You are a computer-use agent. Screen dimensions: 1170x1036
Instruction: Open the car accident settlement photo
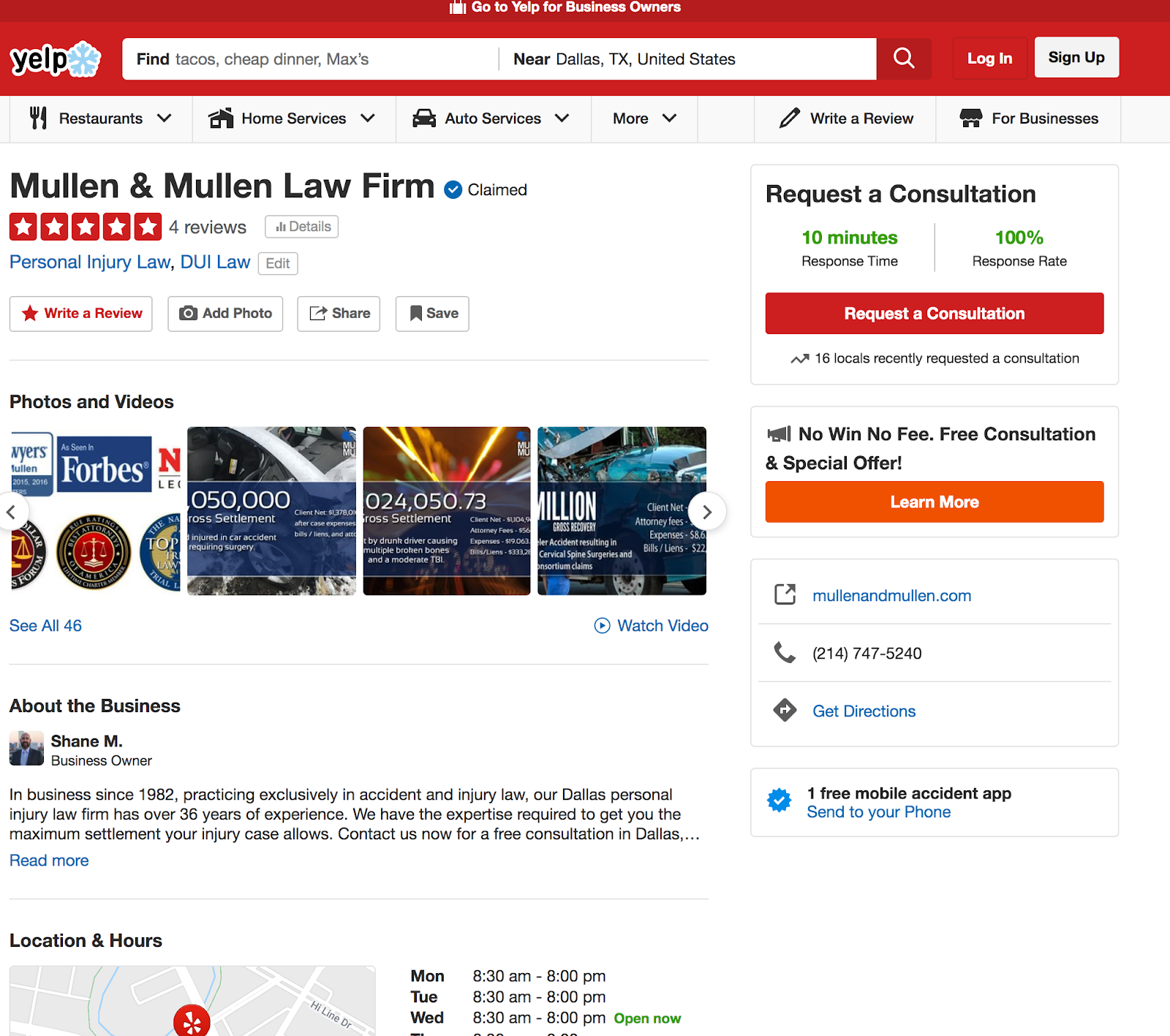(x=271, y=511)
